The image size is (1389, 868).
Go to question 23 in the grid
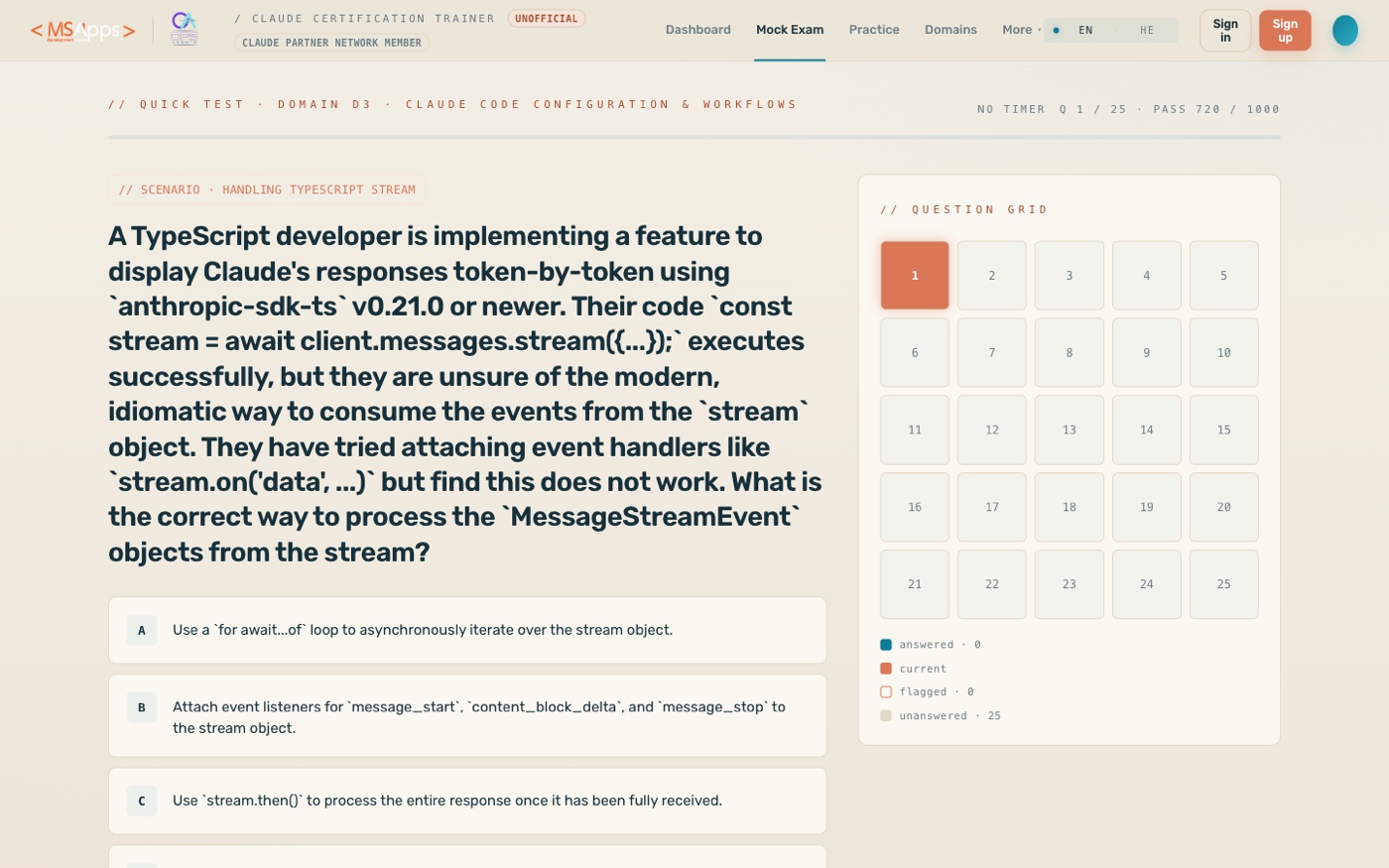pos(1070,585)
